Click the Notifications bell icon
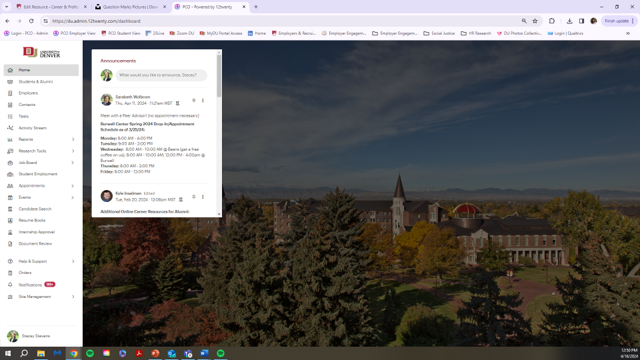Viewport: 640px width, 360px height. pos(10,284)
